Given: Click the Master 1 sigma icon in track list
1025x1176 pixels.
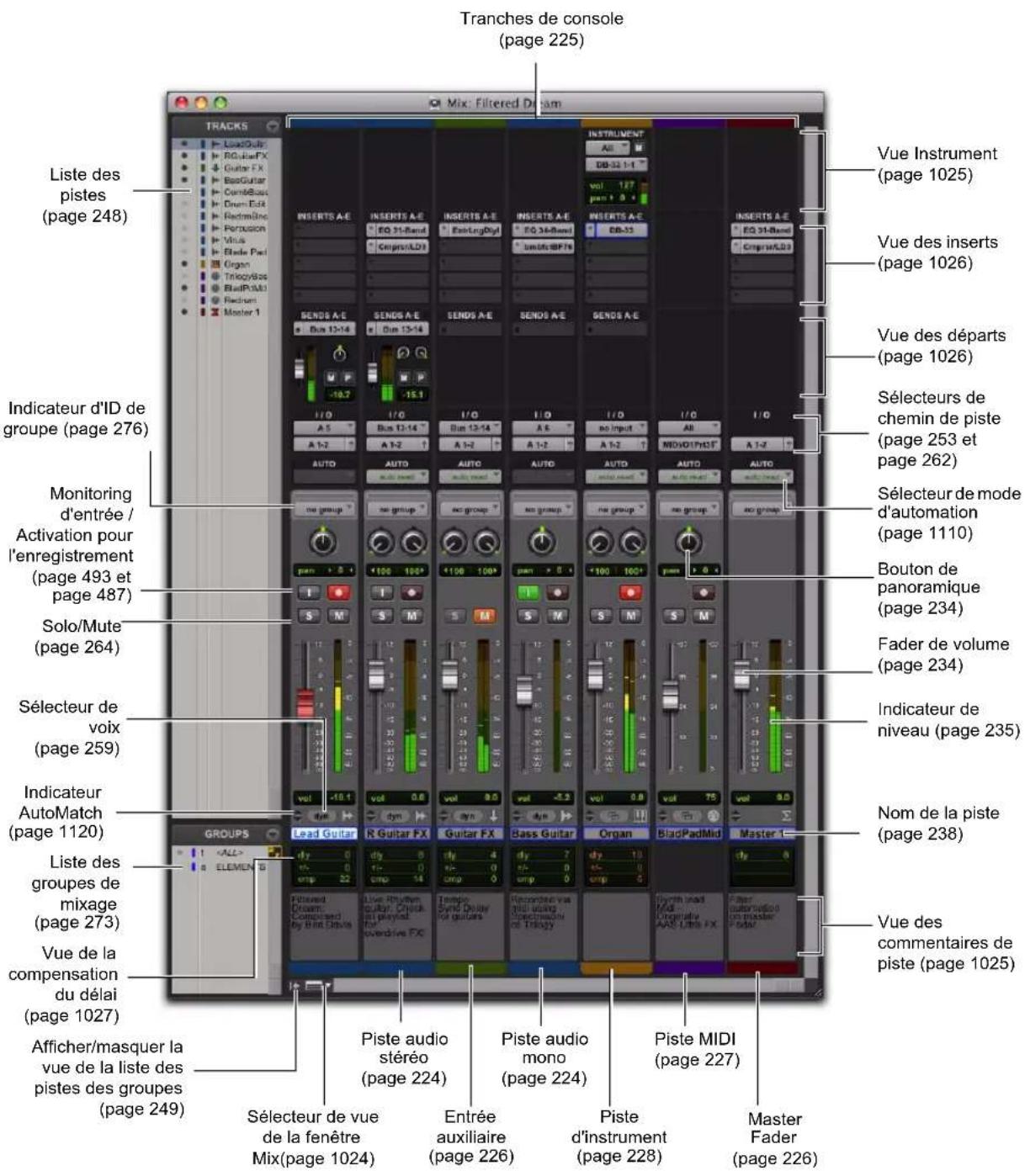Looking at the screenshot, I should pos(215,312).
